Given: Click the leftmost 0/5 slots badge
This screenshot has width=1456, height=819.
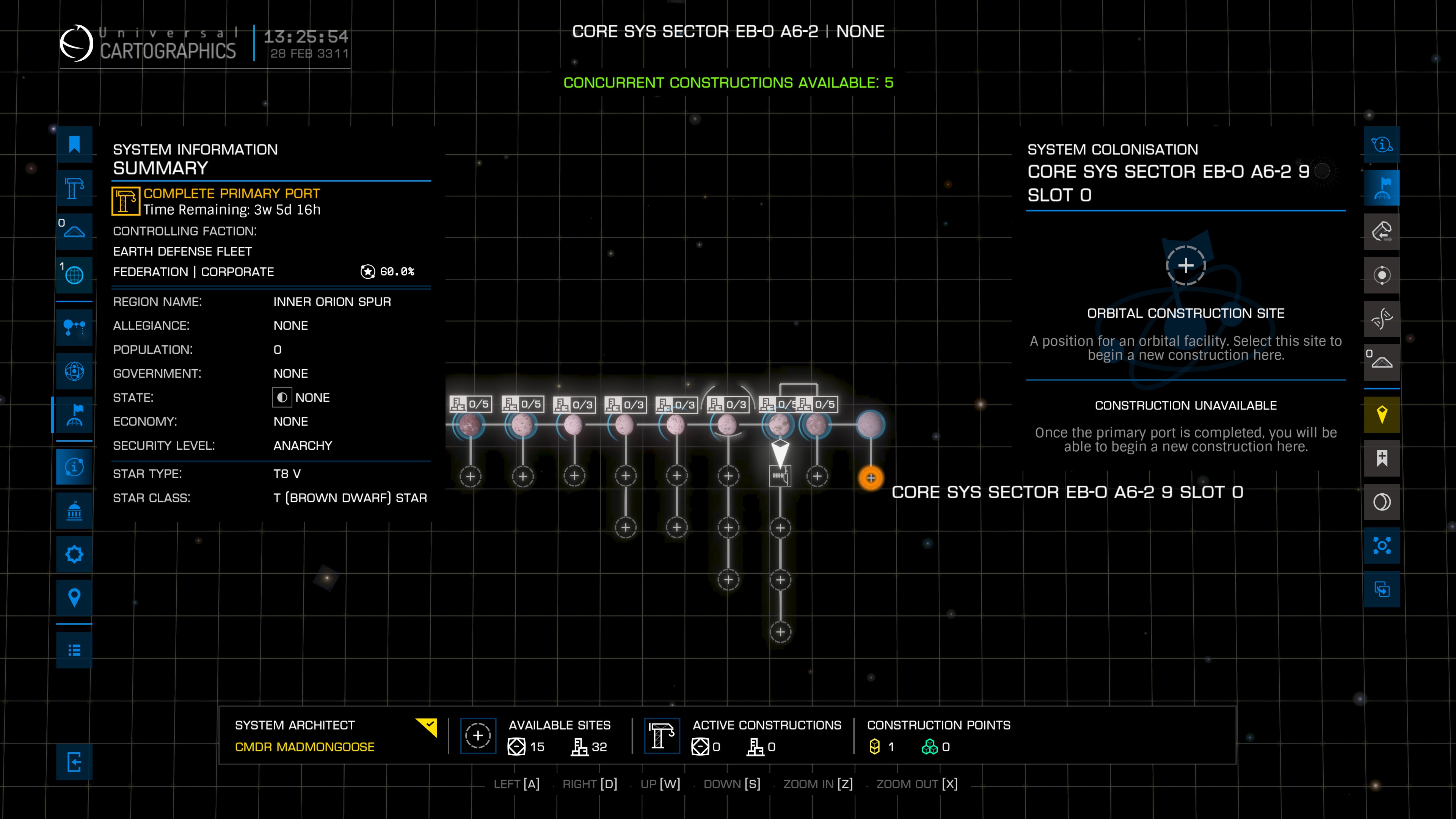Looking at the screenshot, I should (470, 404).
